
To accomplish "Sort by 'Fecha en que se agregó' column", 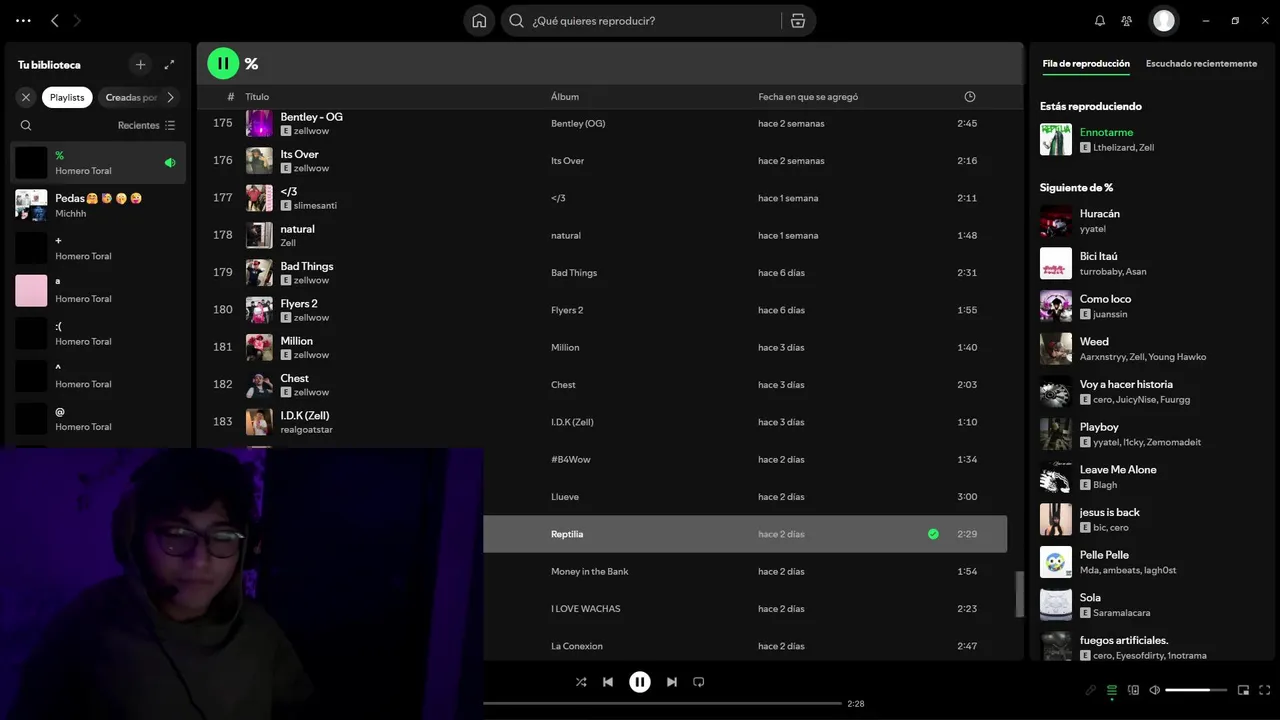I will [x=808, y=97].
